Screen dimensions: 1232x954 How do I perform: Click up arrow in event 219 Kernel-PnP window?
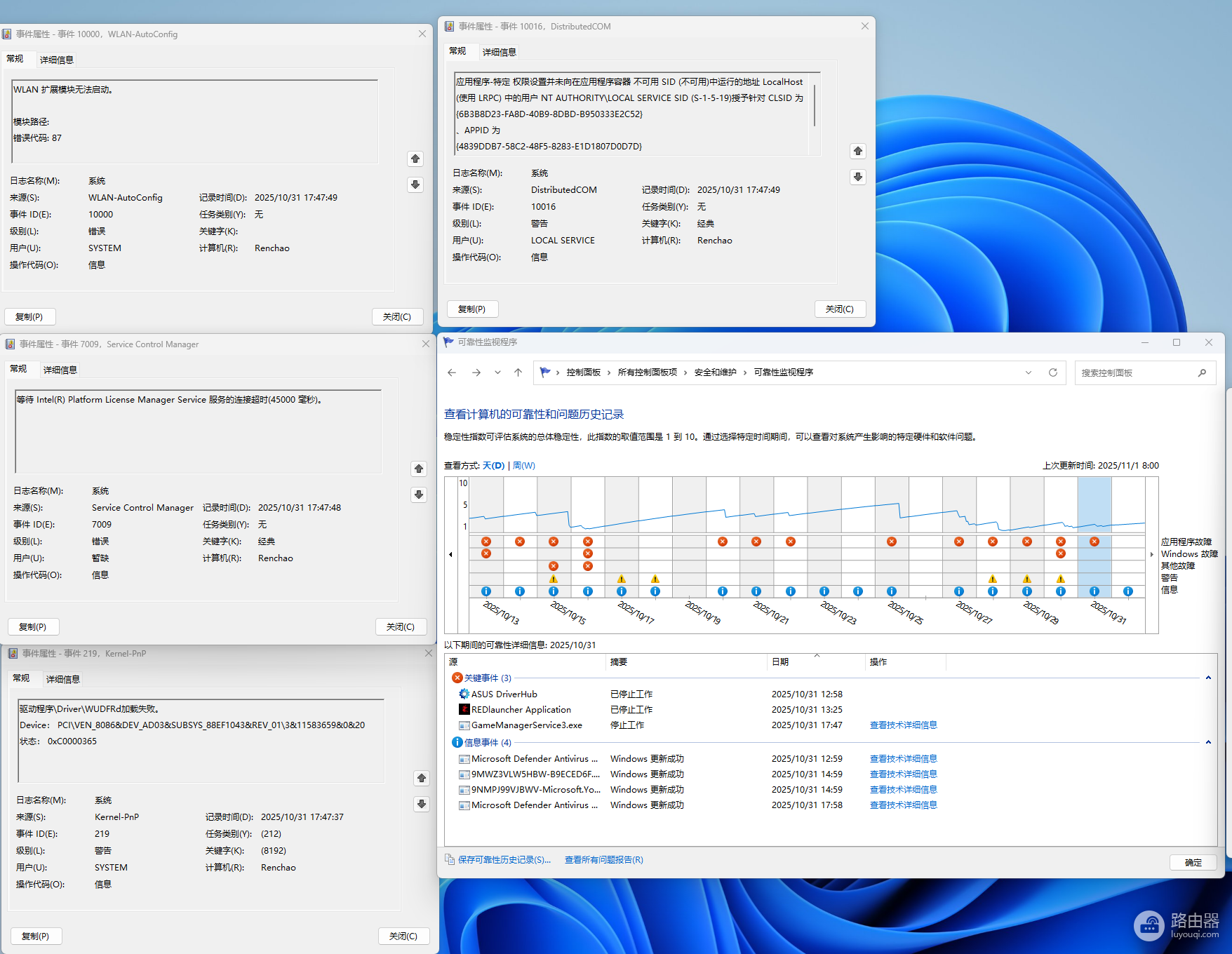pyautogui.click(x=422, y=778)
